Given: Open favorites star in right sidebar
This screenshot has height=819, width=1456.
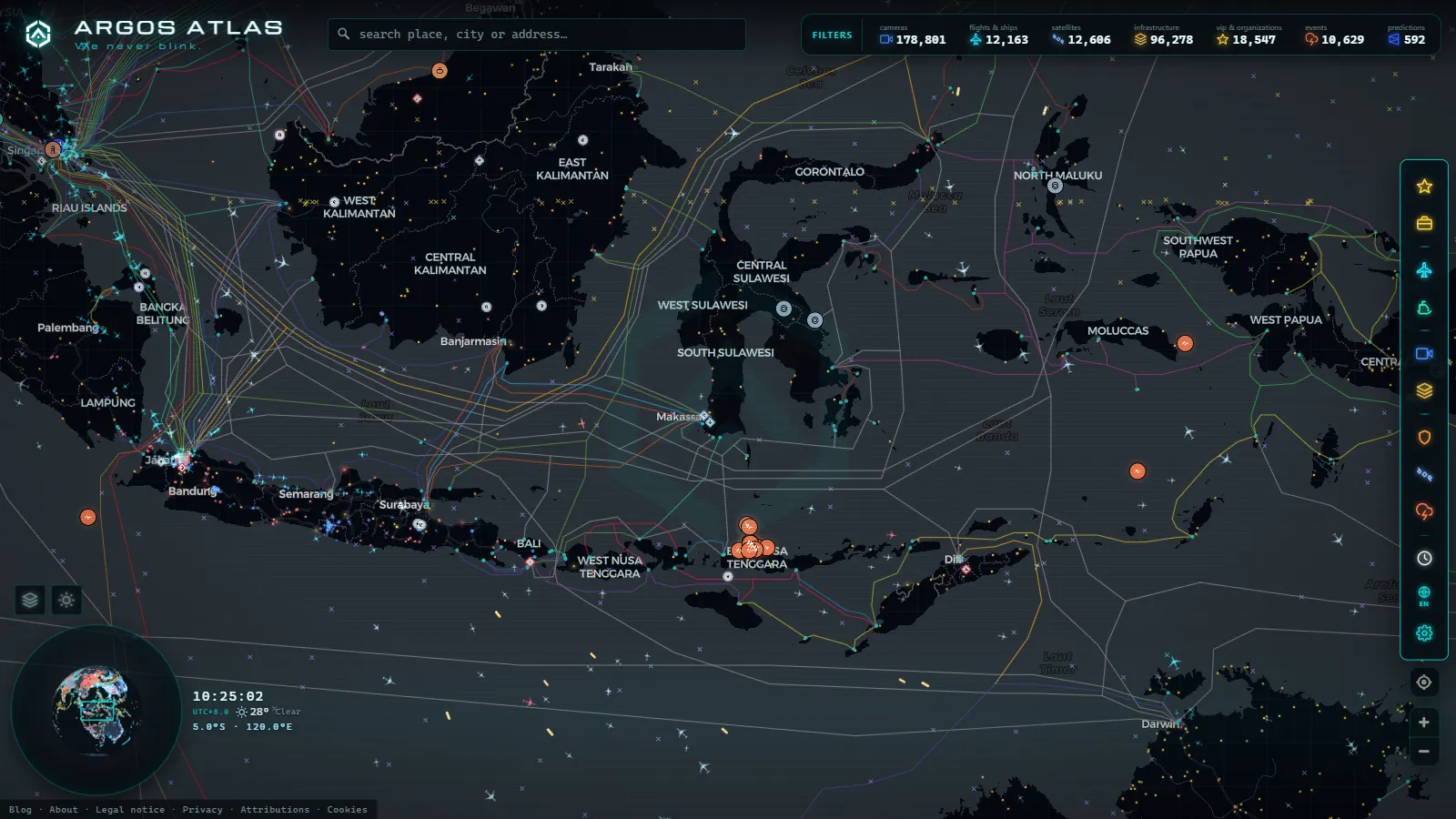Looking at the screenshot, I should click(1424, 187).
